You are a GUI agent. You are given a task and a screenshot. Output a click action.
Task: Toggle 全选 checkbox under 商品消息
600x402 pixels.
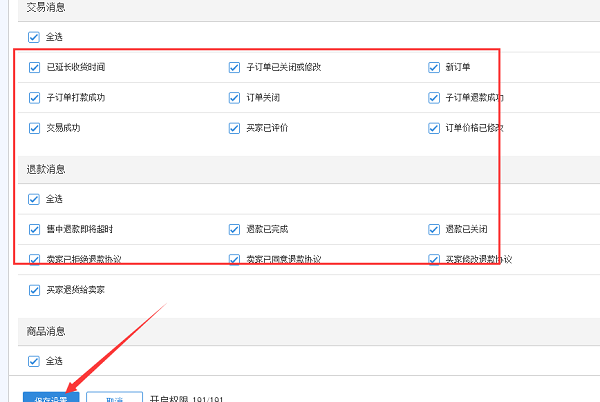pyautogui.click(x=34, y=361)
